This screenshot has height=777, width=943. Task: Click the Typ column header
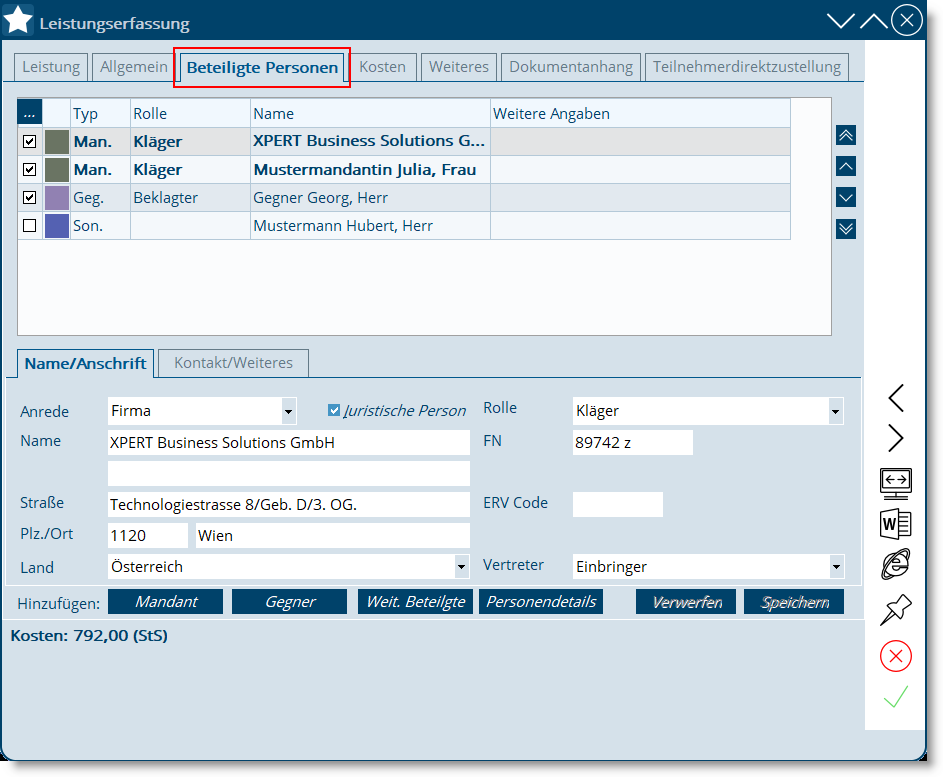(x=100, y=113)
